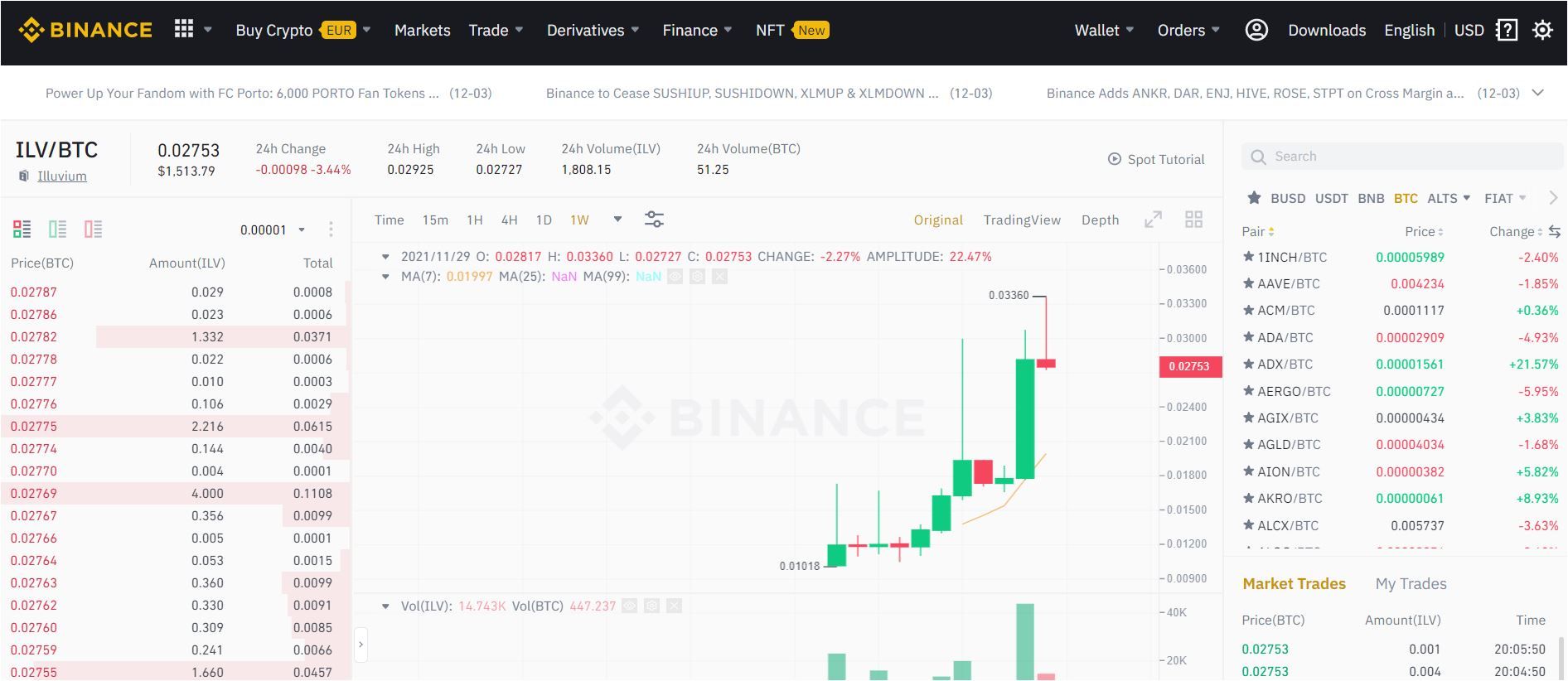Expand the Trade menu dropdown
Viewport: 1568px width, 681px height.
[x=519, y=30]
